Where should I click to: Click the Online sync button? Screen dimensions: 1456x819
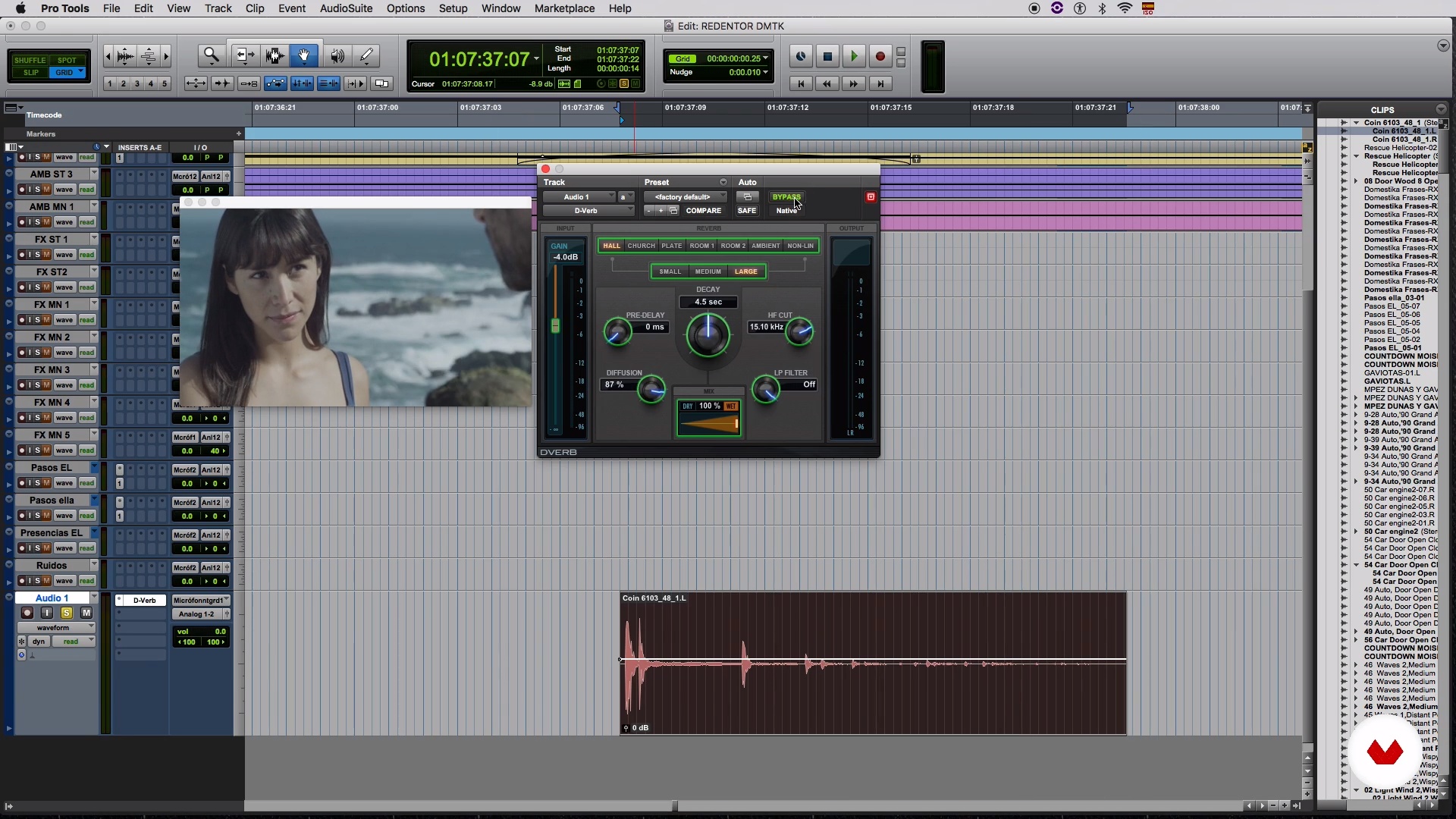click(x=801, y=56)
